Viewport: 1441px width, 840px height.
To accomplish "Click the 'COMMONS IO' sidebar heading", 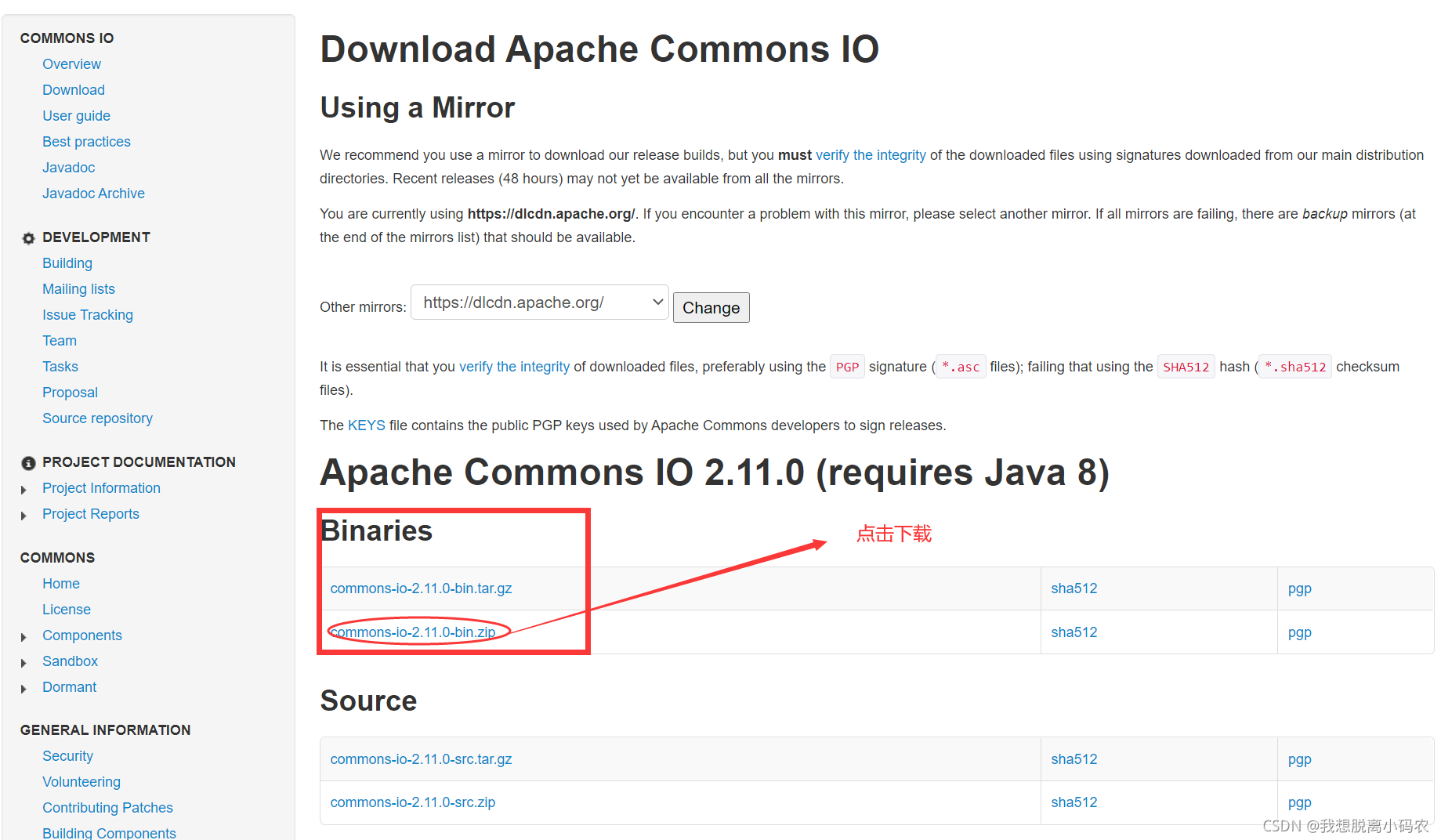I will point(67,38).
